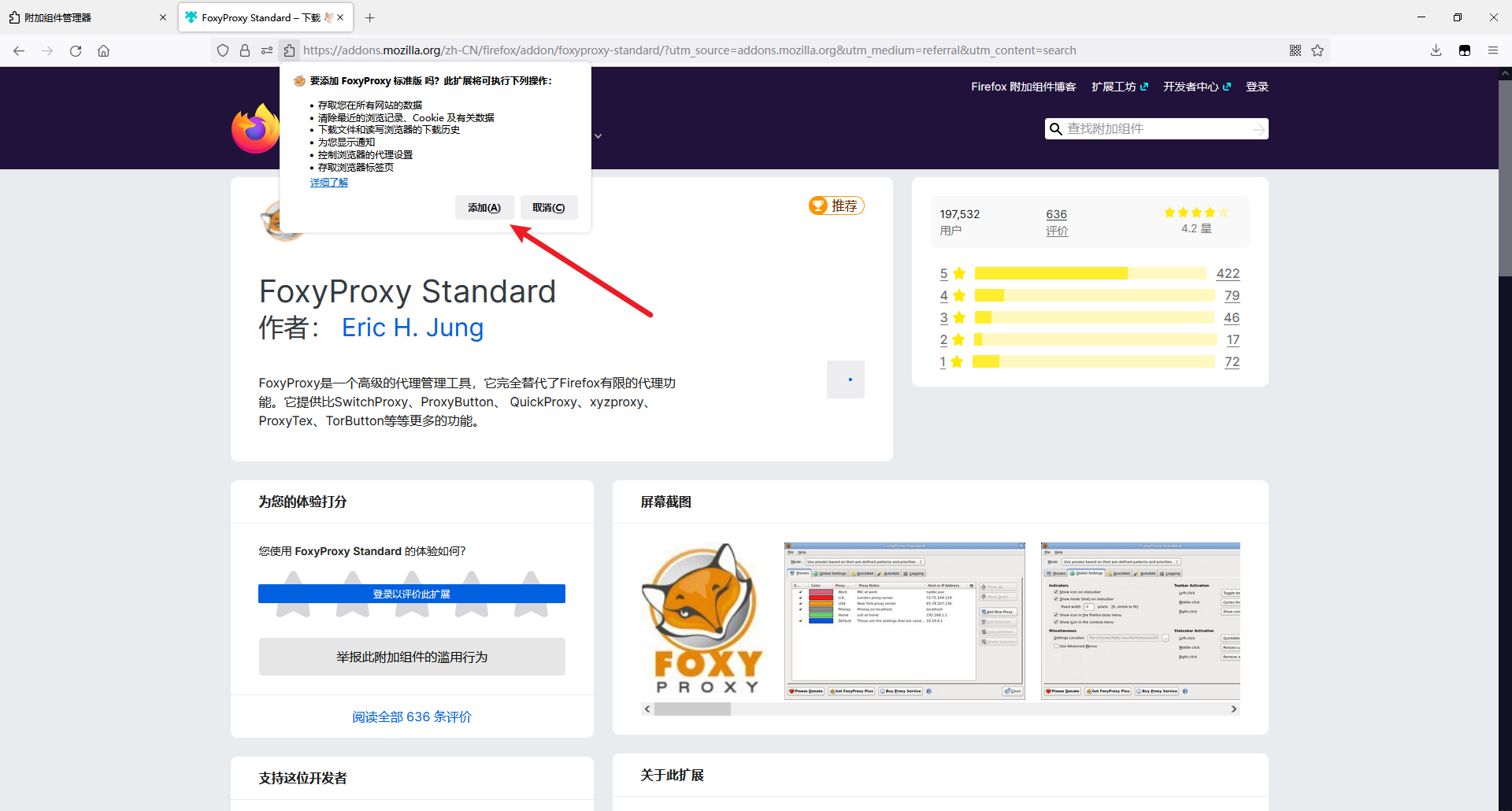Open 阅读全部 636 条评价 link
Image resolution: width=1512 pixels, height=811 pixels.
point(412,717)
